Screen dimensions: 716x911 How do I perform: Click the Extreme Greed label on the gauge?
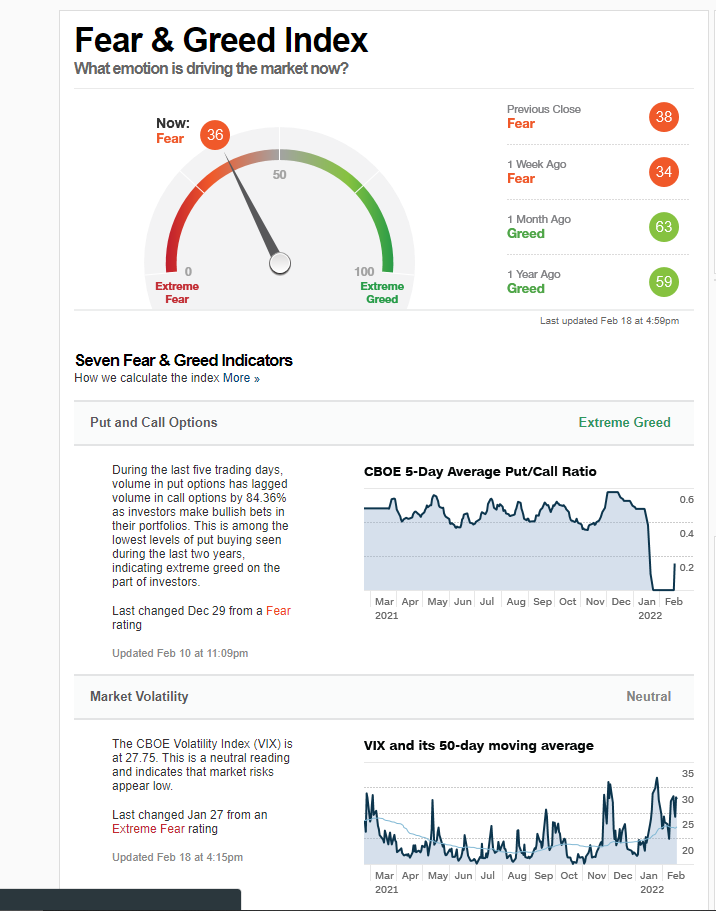pos(382,292)
